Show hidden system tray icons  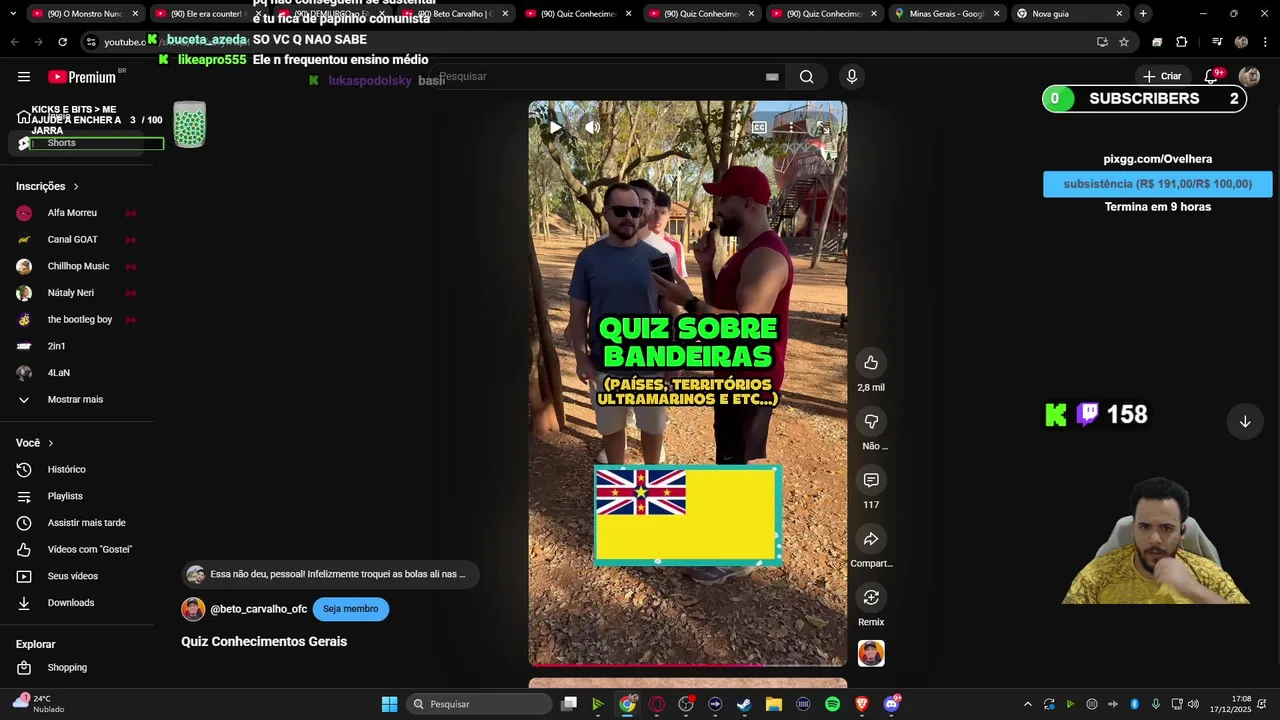coord(1027,704)
